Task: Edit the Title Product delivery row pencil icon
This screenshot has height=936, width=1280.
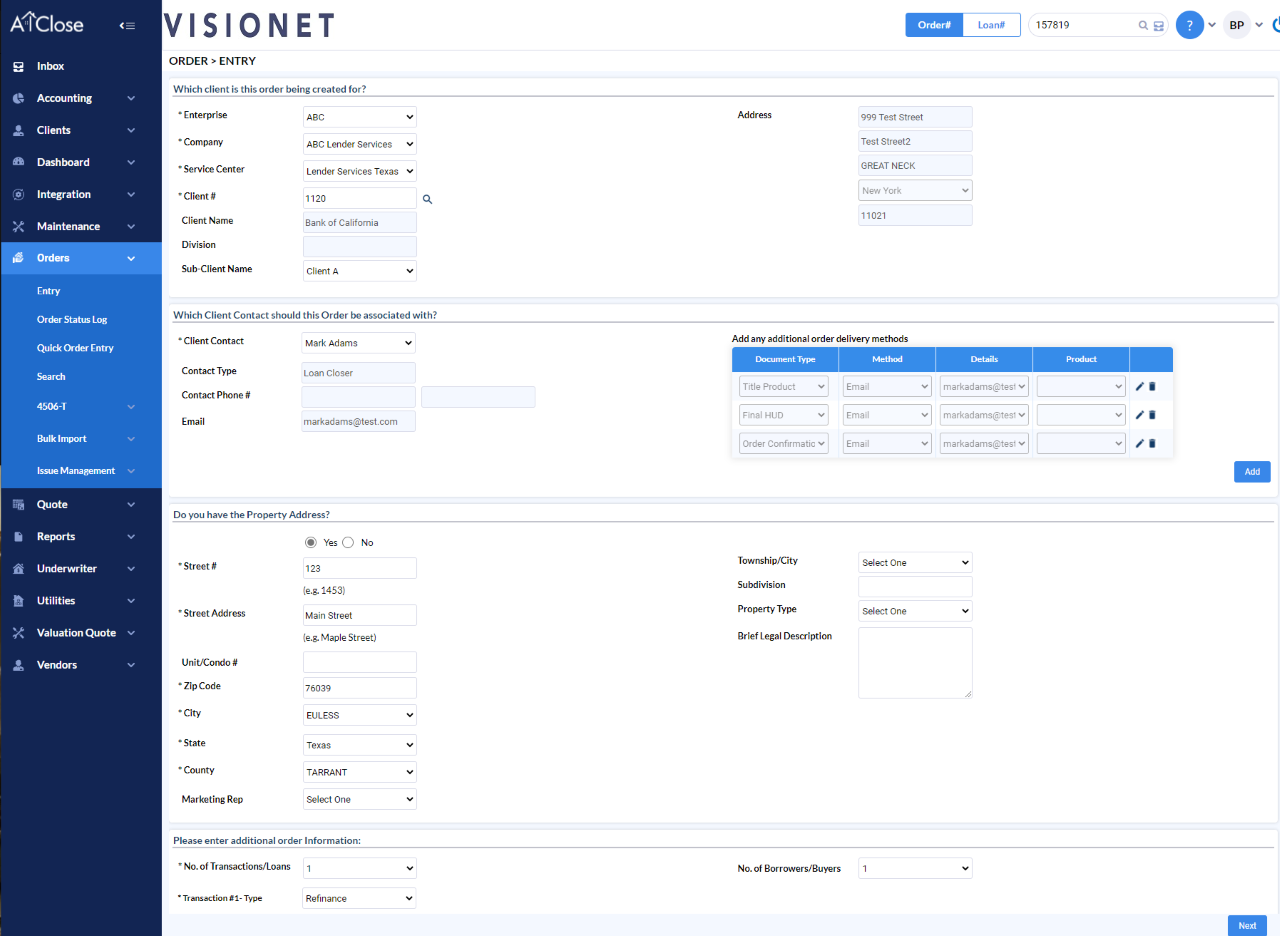Action: pos(1142,386)
